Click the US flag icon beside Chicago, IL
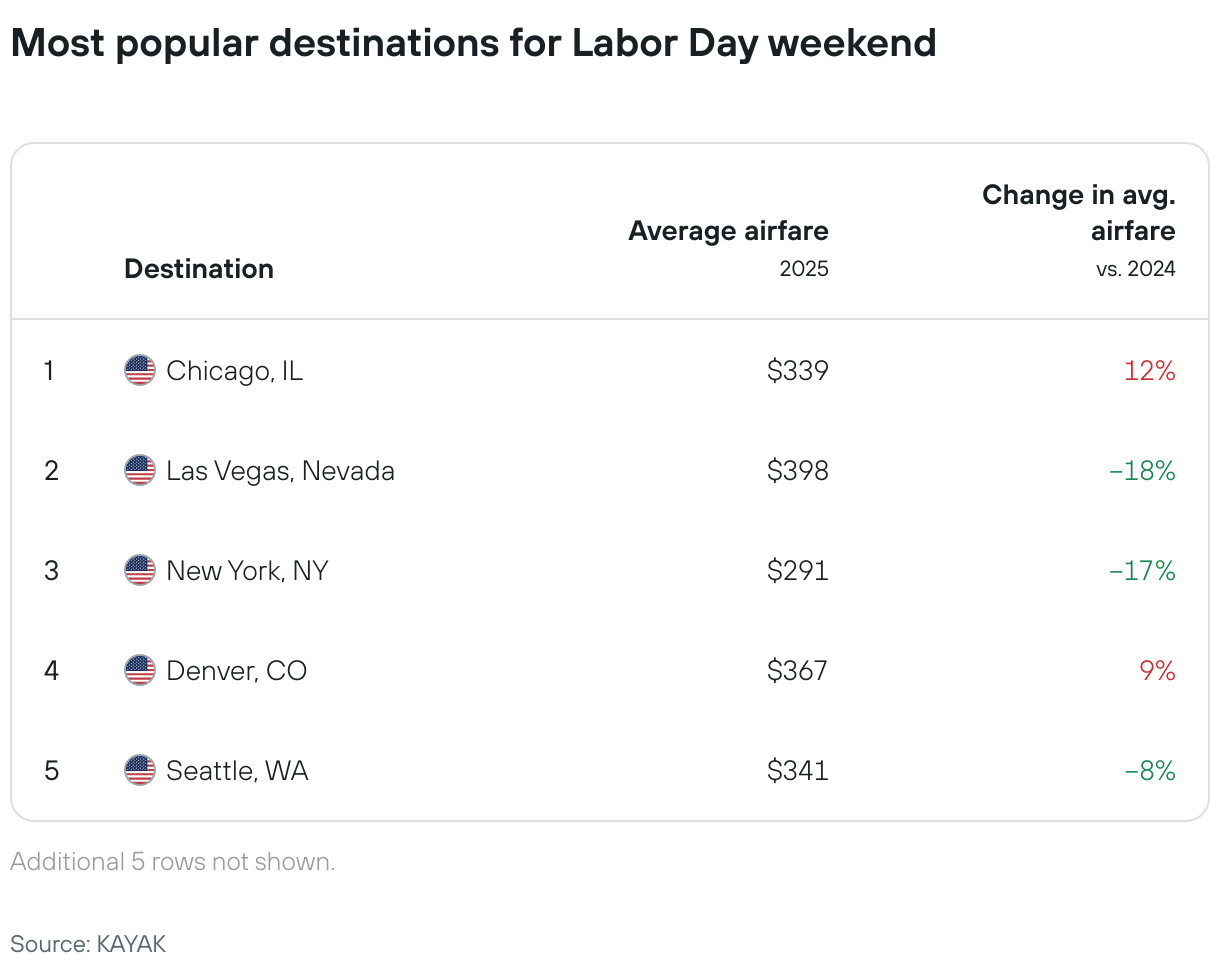Image resolution: width=1220 pixels, height=972 pixels. pyautogui.click(x=140, y=371)
